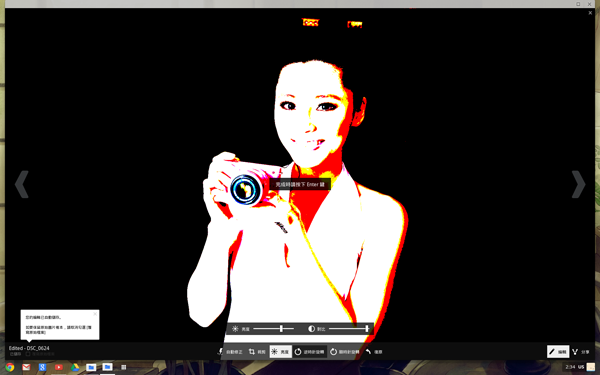Click the user avatar in system tray
This screenshot has width=600, height=375.
[x=590, y=367]
